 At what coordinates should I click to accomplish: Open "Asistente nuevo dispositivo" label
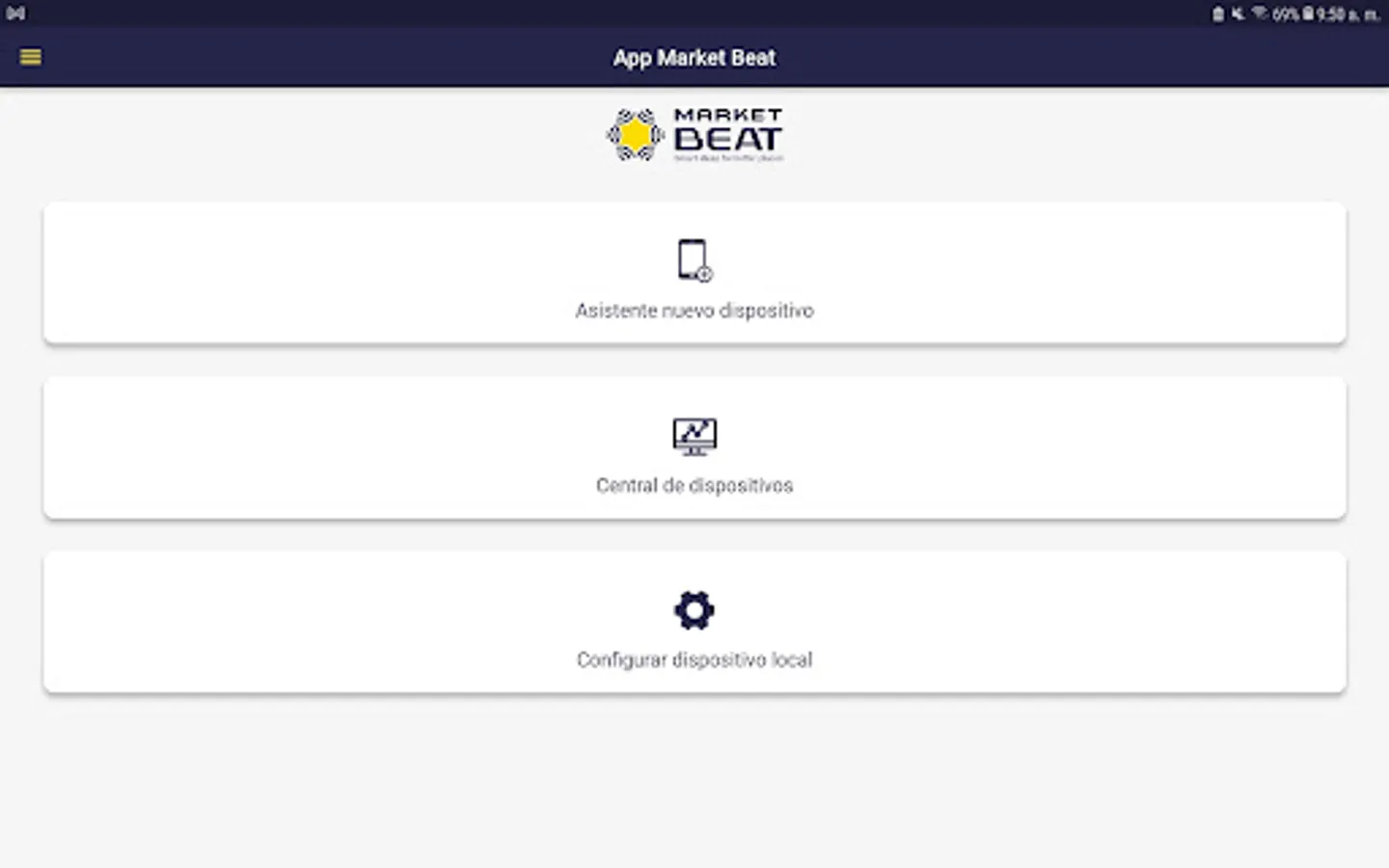tap(694, 311)
